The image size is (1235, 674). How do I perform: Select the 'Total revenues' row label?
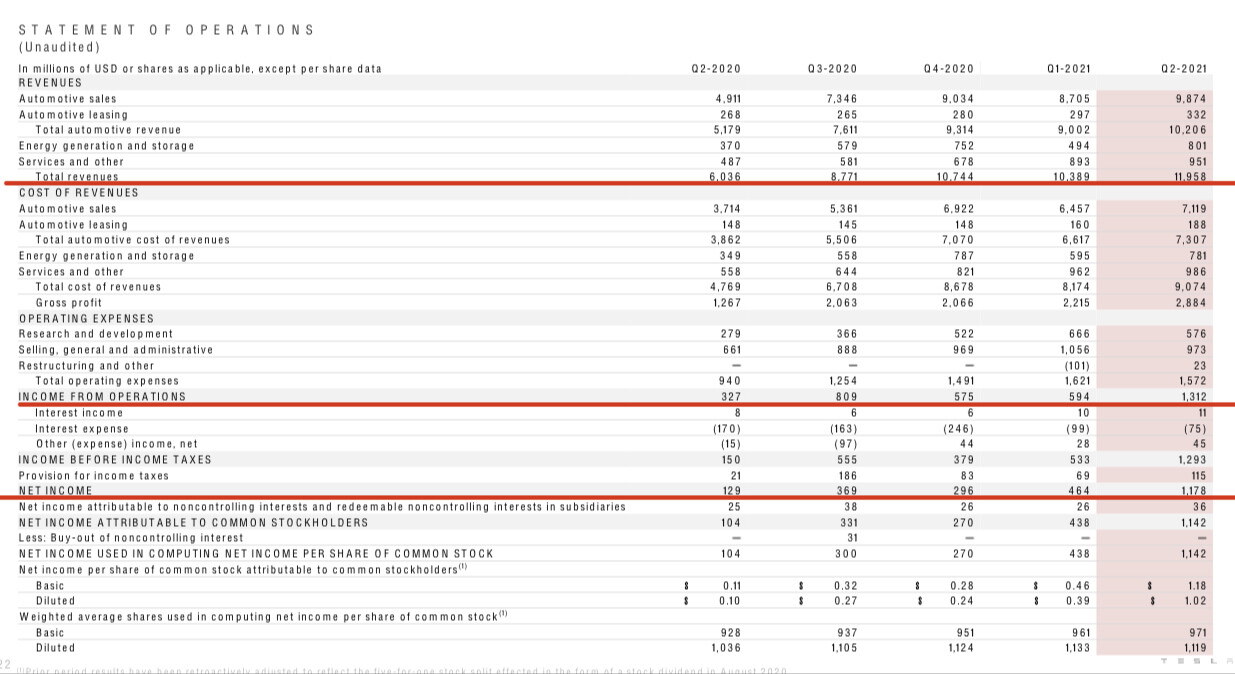77,176
